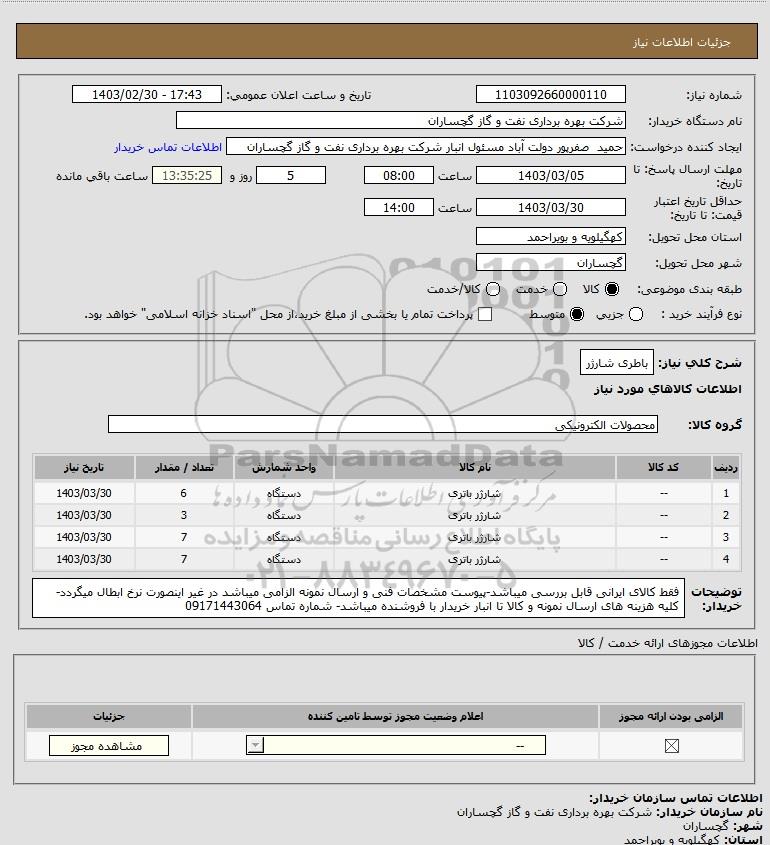Select row 1 item name شارژر باتری
770x845 pixels.
[475, 493]
